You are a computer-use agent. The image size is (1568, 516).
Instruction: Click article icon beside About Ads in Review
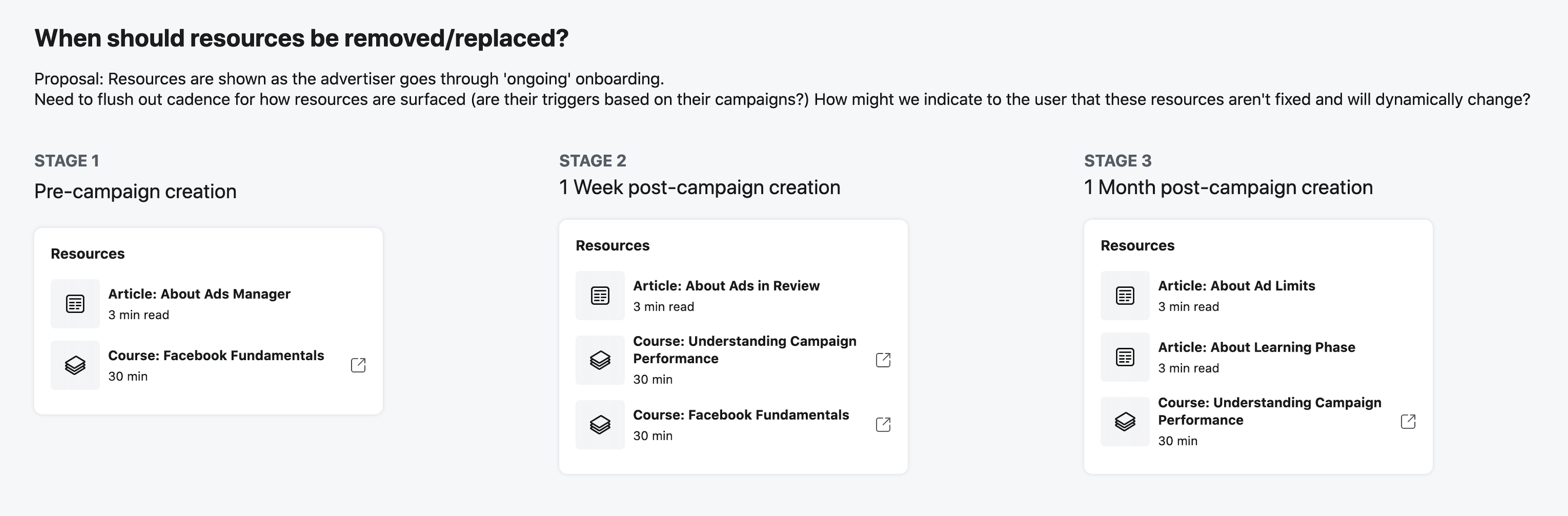599,296
